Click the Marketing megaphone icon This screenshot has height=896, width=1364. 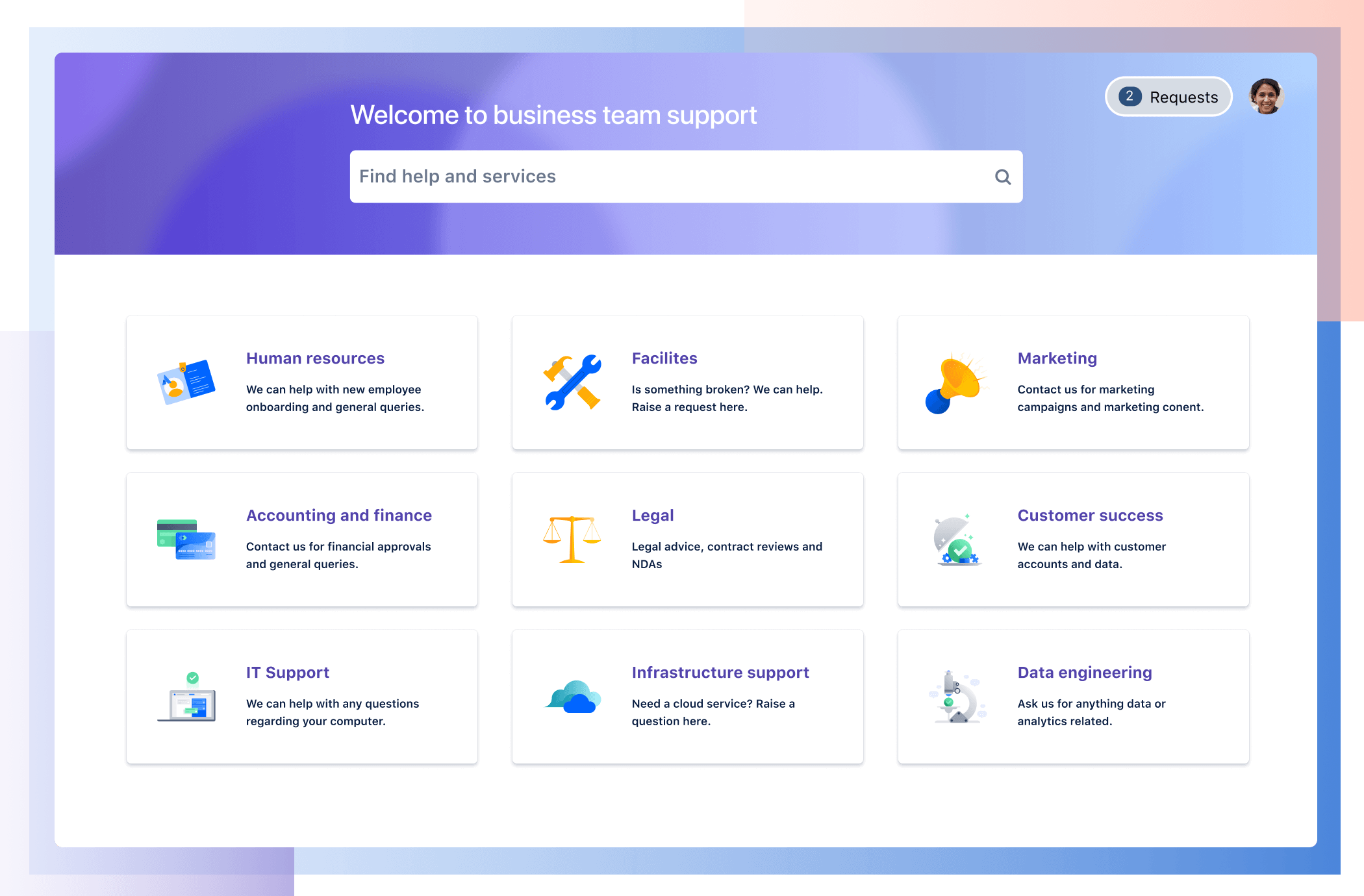955,385
